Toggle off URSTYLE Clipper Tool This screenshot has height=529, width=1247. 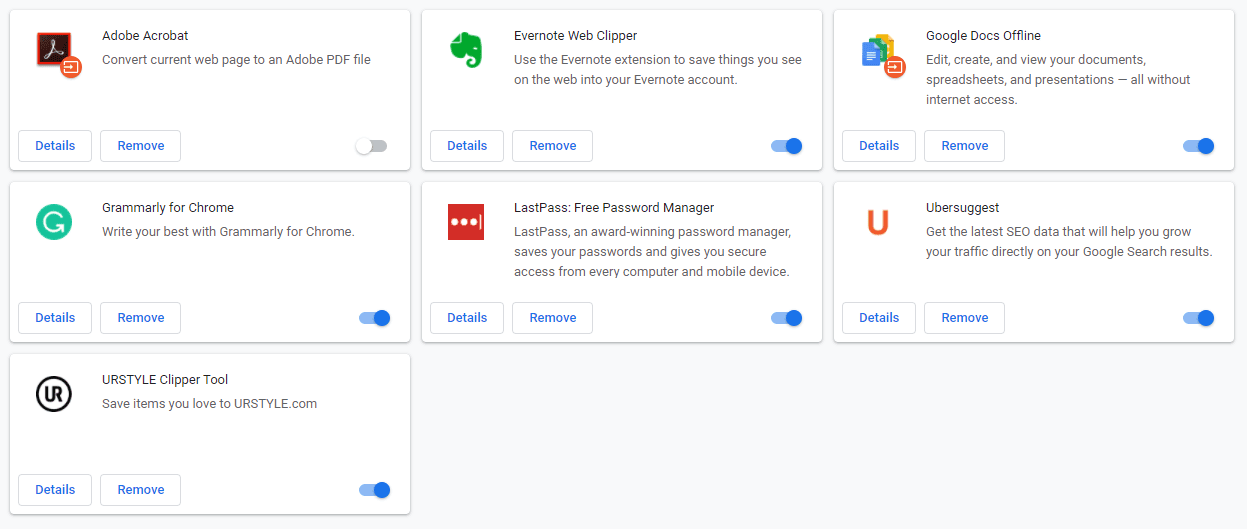pos(375,490)
